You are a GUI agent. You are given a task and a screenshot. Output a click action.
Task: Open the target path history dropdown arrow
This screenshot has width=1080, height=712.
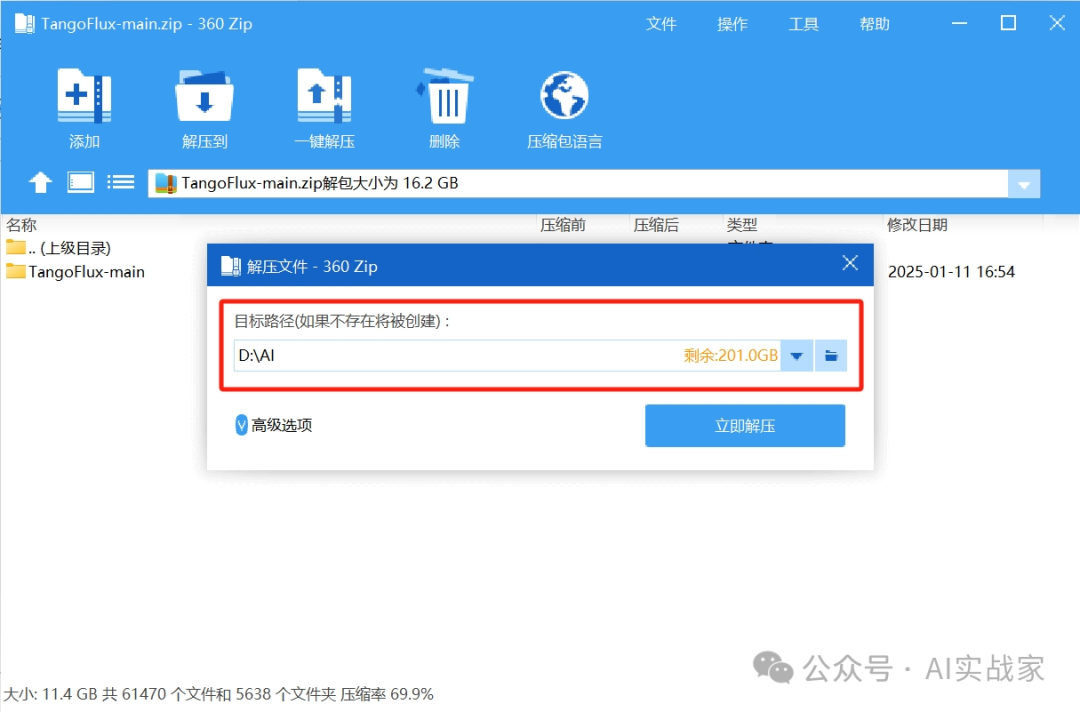[x=797, y=356]
